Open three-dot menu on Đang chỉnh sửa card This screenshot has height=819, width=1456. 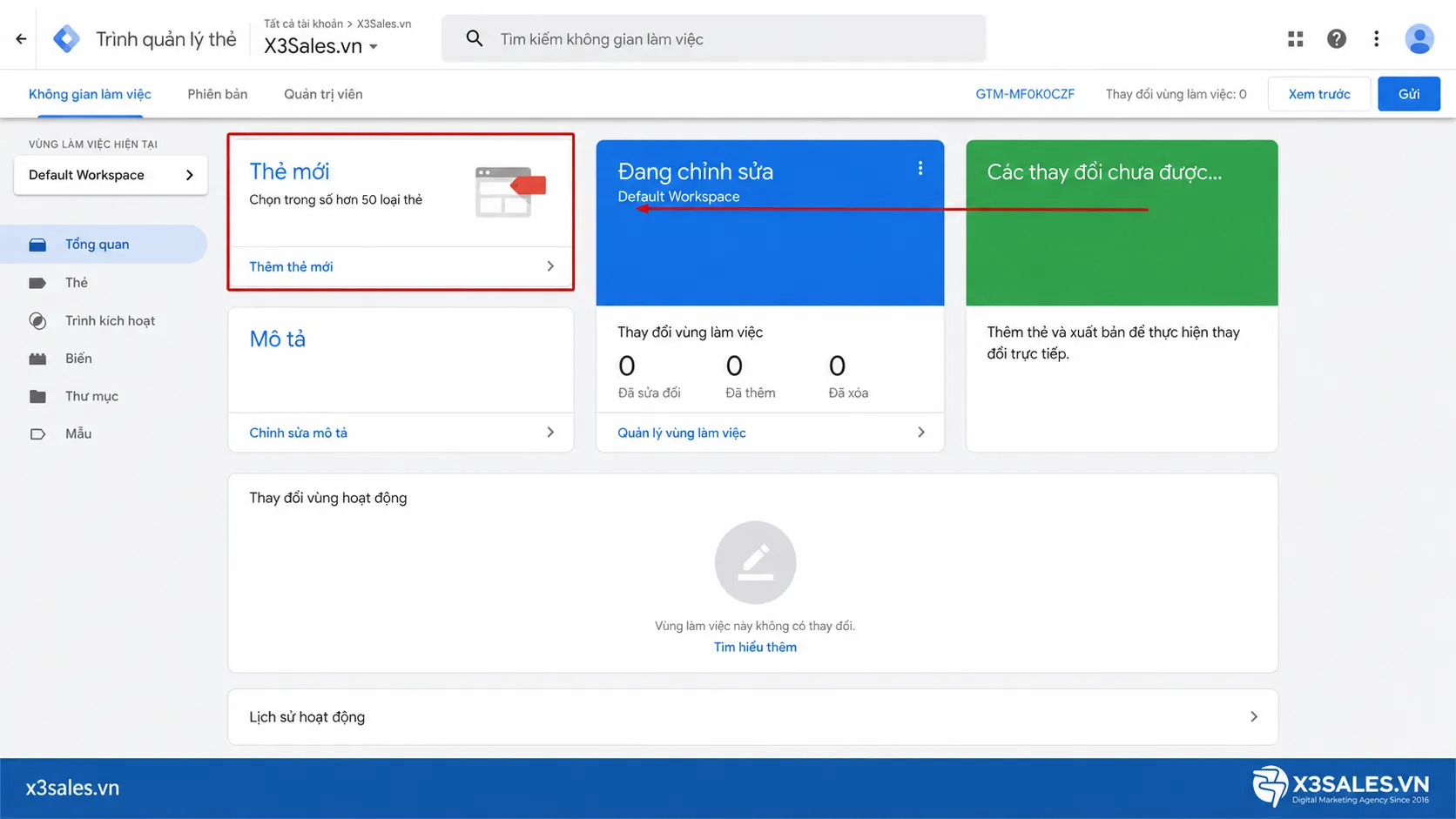[x=920, y=169]
